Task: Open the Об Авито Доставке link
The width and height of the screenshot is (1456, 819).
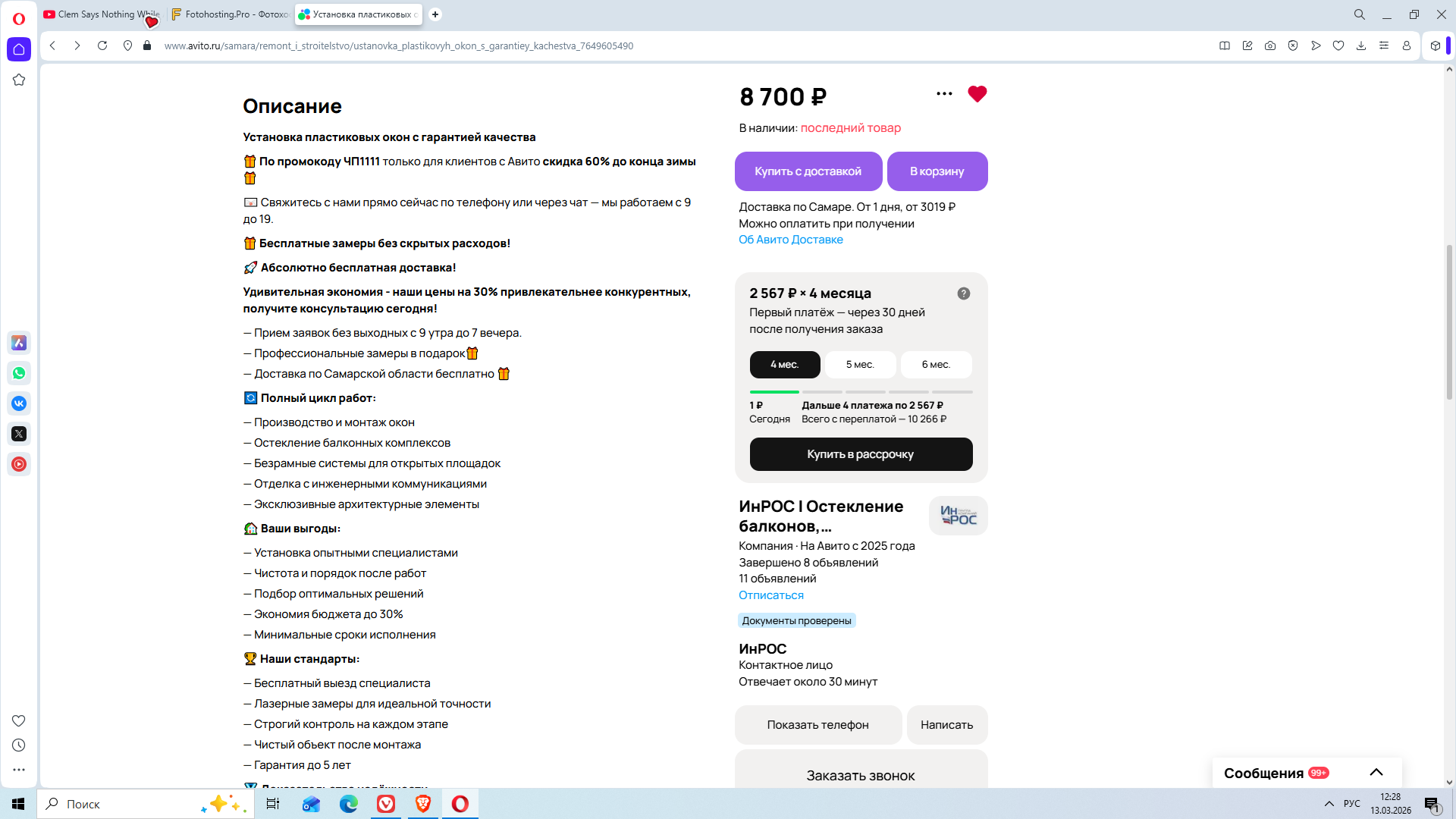Action: (791, 240)
